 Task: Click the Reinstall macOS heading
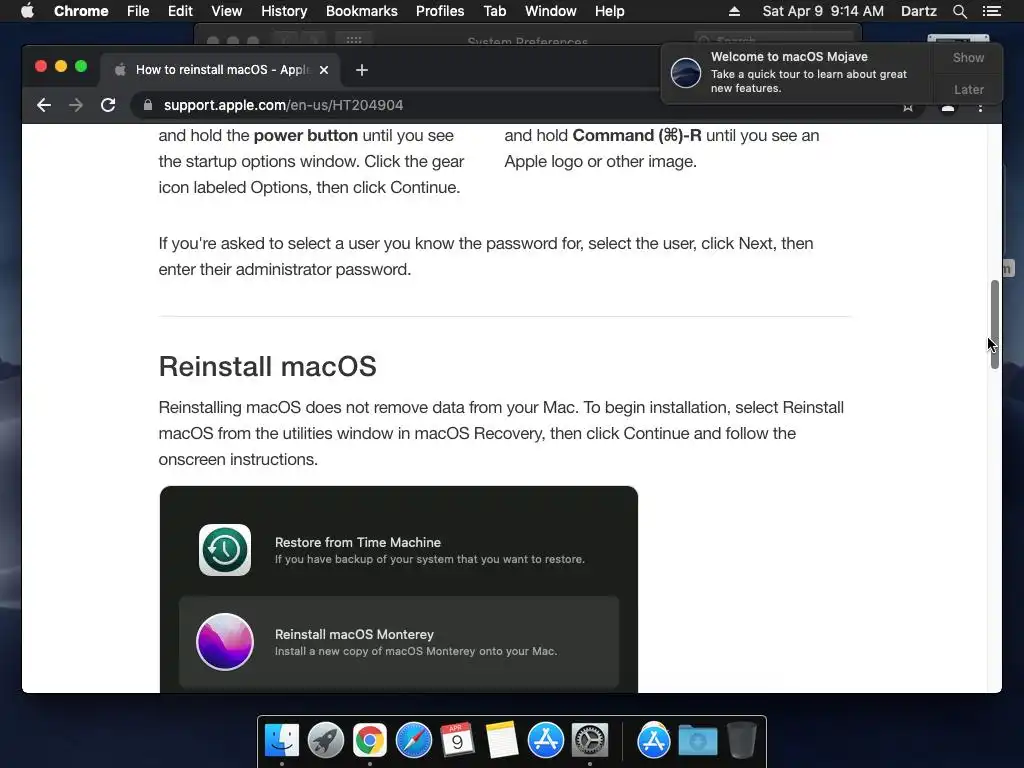[x=268, y=366]
